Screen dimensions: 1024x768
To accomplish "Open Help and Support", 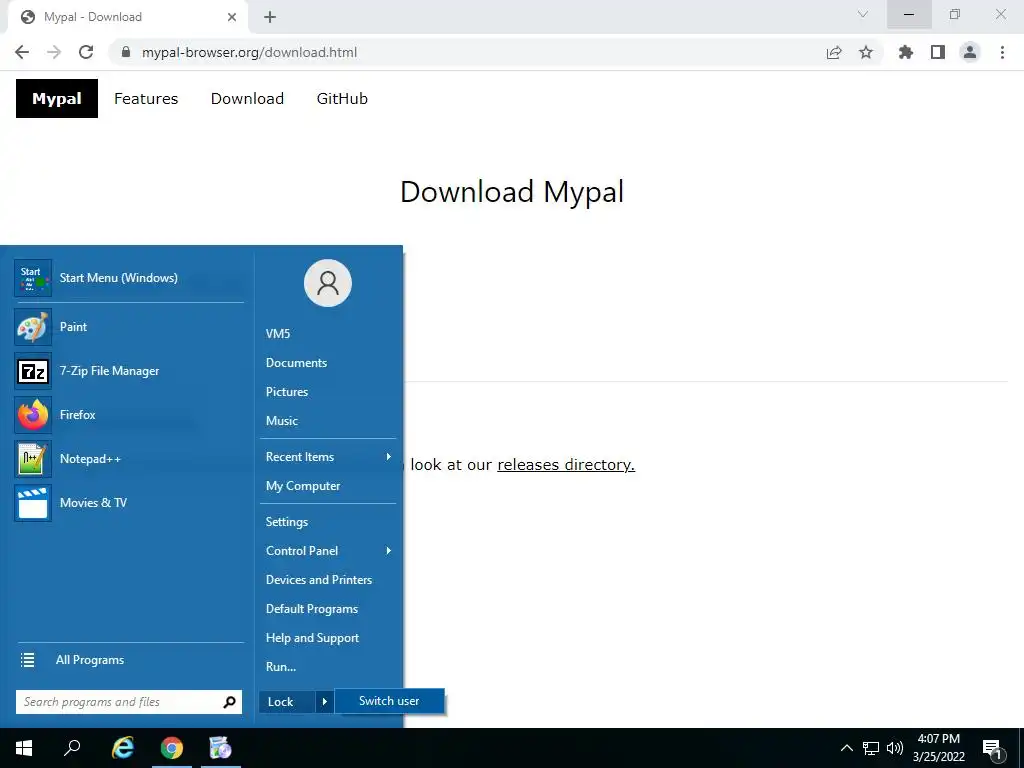I will pyautogui.click(x=312, y=638).
